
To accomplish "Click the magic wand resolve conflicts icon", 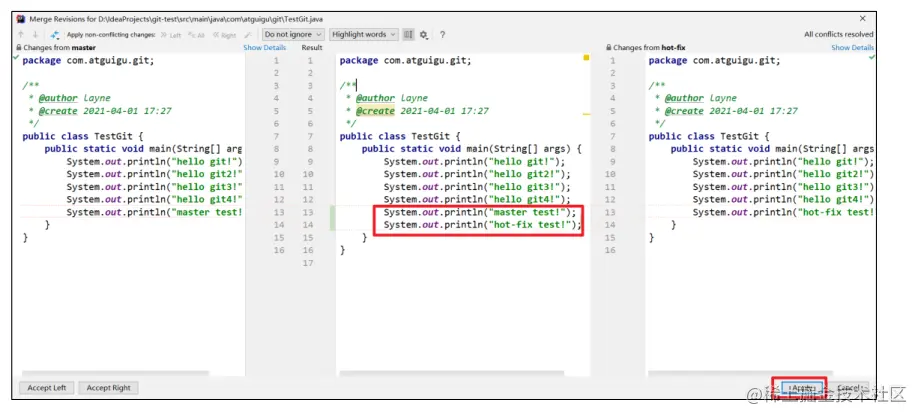I will tap(248, 35).
